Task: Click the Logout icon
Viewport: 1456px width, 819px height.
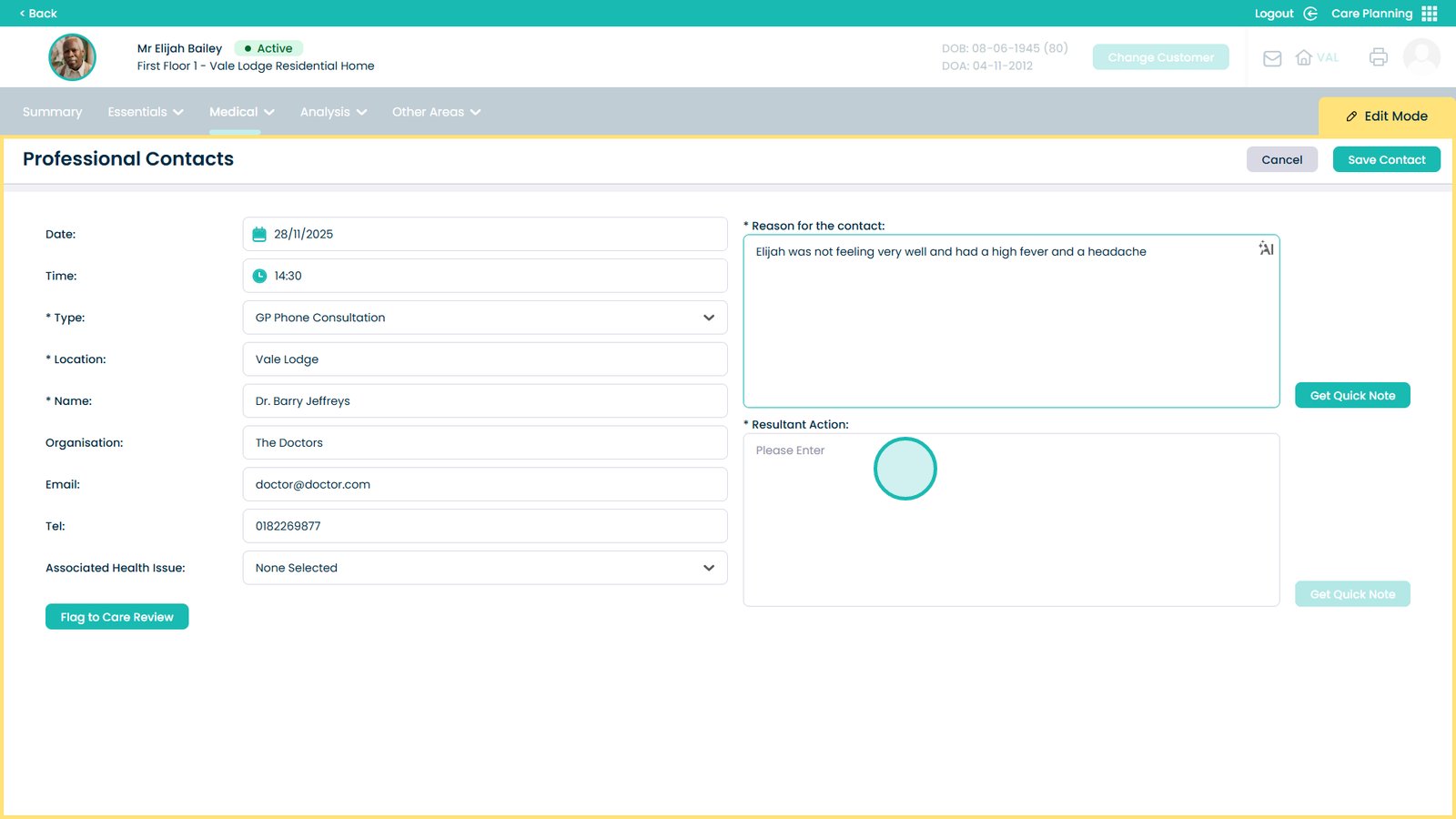Action: click(x=1310, y=14)
